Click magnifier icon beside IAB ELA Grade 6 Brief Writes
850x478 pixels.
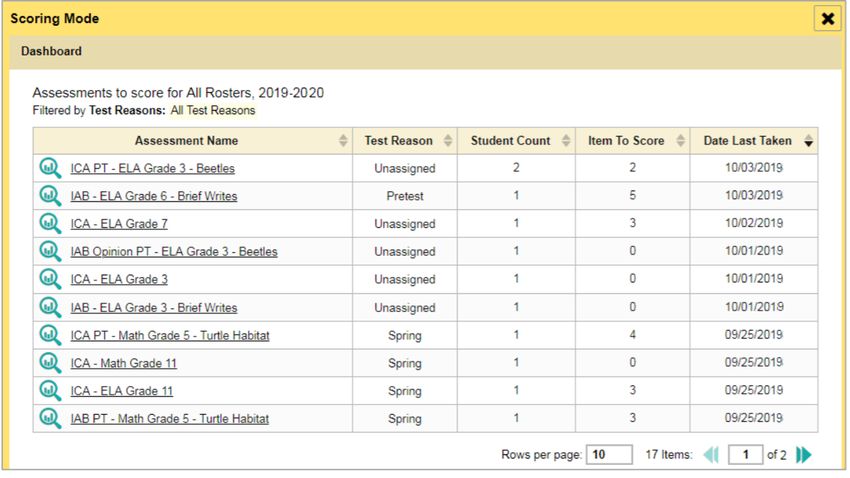point(50,196)
